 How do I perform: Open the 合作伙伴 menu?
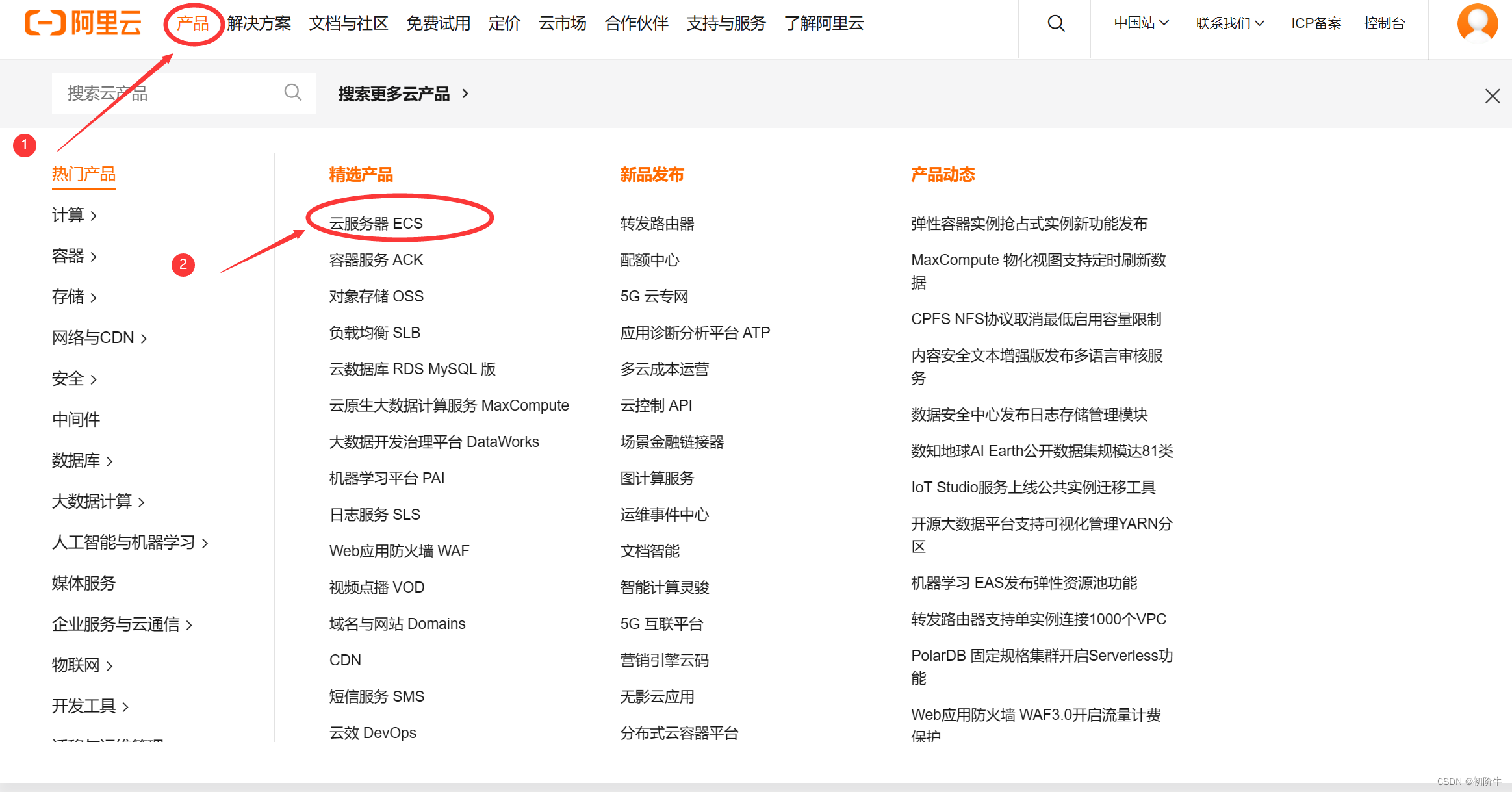(x=636, y=23)
